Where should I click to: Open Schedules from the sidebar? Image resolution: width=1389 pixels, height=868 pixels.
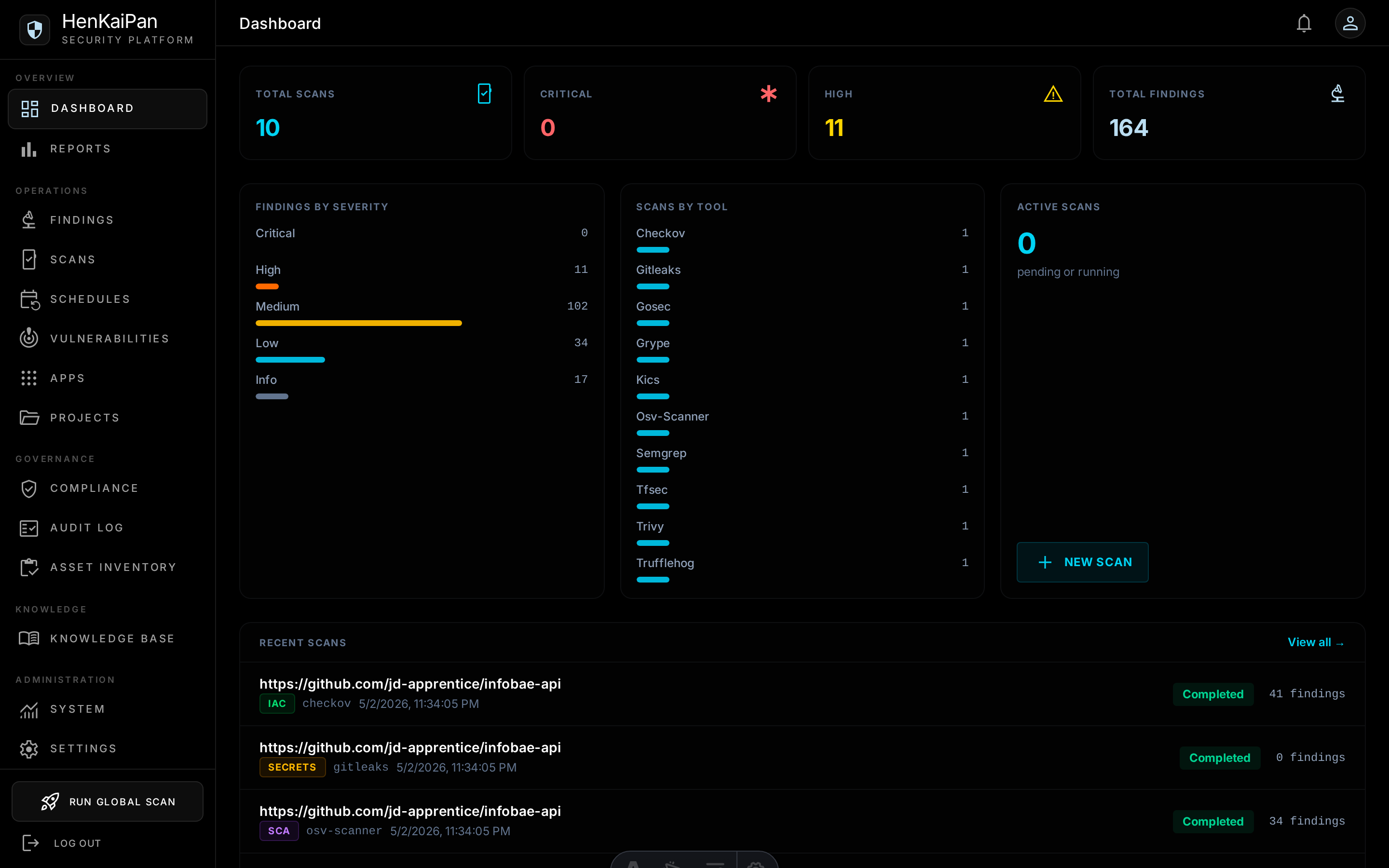click(x=108, y=299)
